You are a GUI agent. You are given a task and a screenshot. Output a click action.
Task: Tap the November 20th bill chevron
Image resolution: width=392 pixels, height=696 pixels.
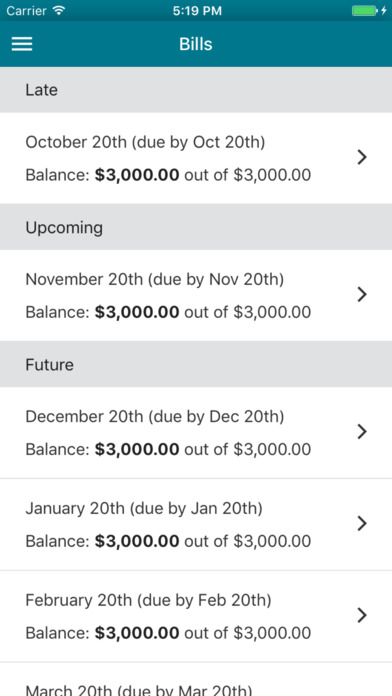362,294
